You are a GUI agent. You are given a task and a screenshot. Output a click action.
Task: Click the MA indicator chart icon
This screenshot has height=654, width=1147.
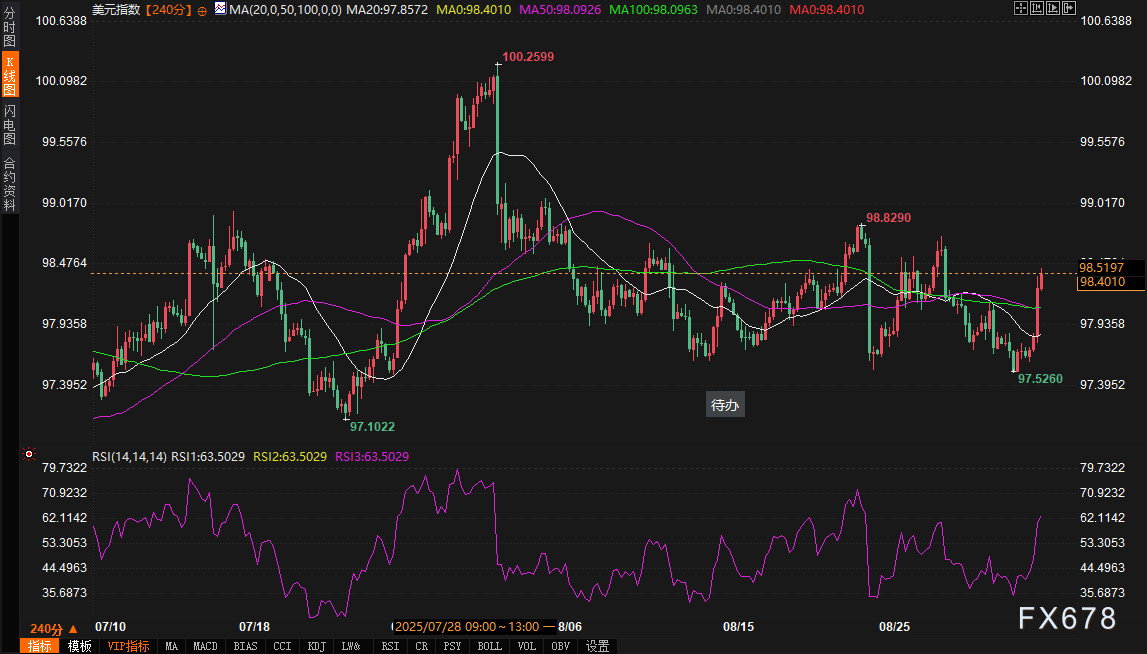coord(219,10)
